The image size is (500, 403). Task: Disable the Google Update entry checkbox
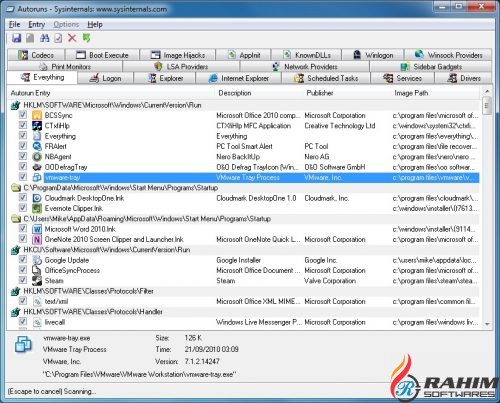23,260
